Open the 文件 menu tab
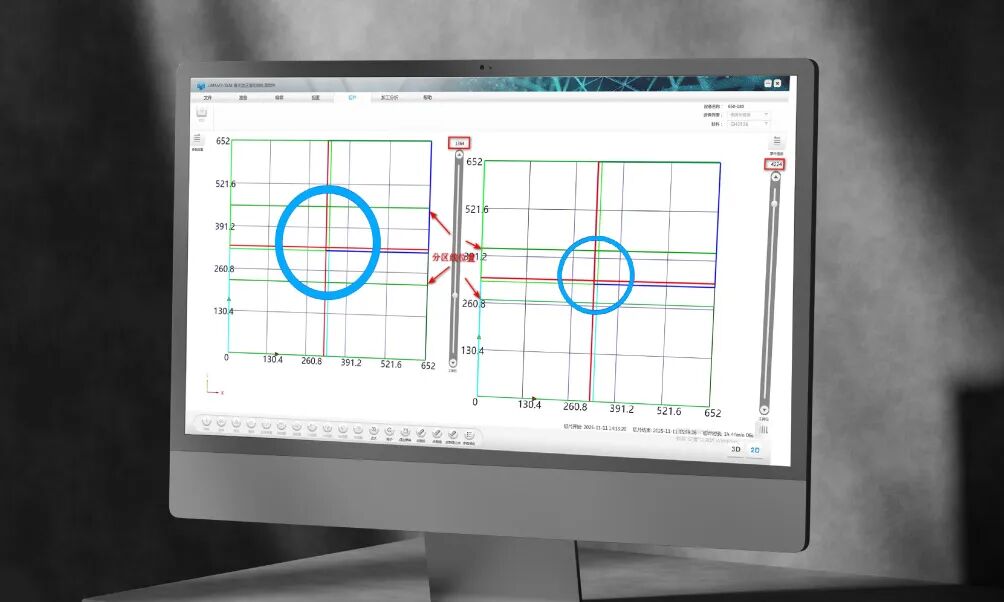 (207, 97)
